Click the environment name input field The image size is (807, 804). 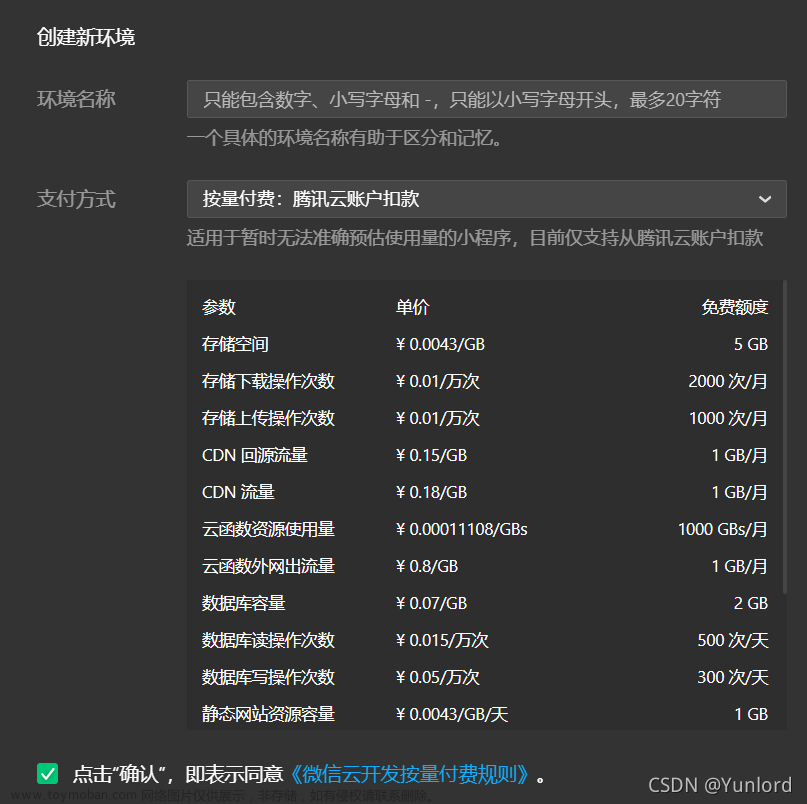point(486,99)
